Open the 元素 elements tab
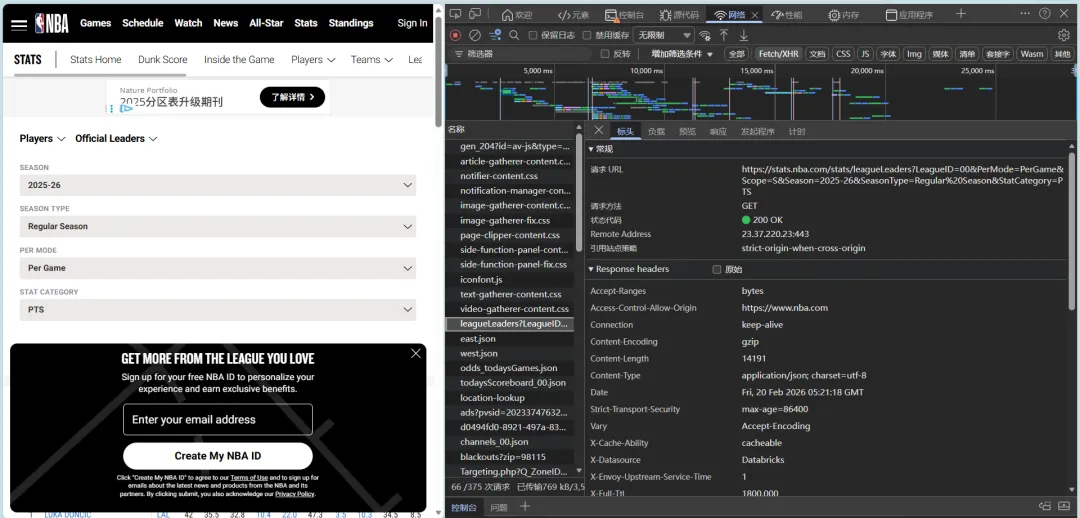This screenshot has height=518, width=1080. [573, 14]
